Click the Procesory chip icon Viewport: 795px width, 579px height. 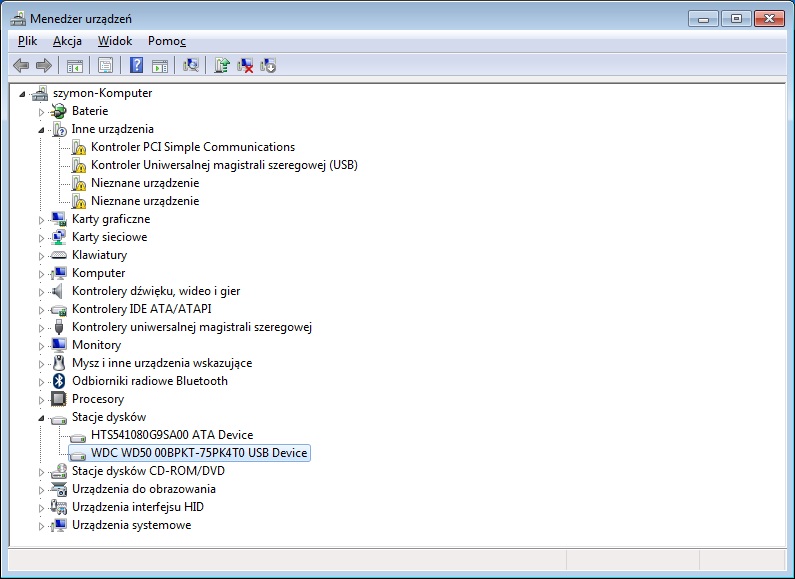59,399
